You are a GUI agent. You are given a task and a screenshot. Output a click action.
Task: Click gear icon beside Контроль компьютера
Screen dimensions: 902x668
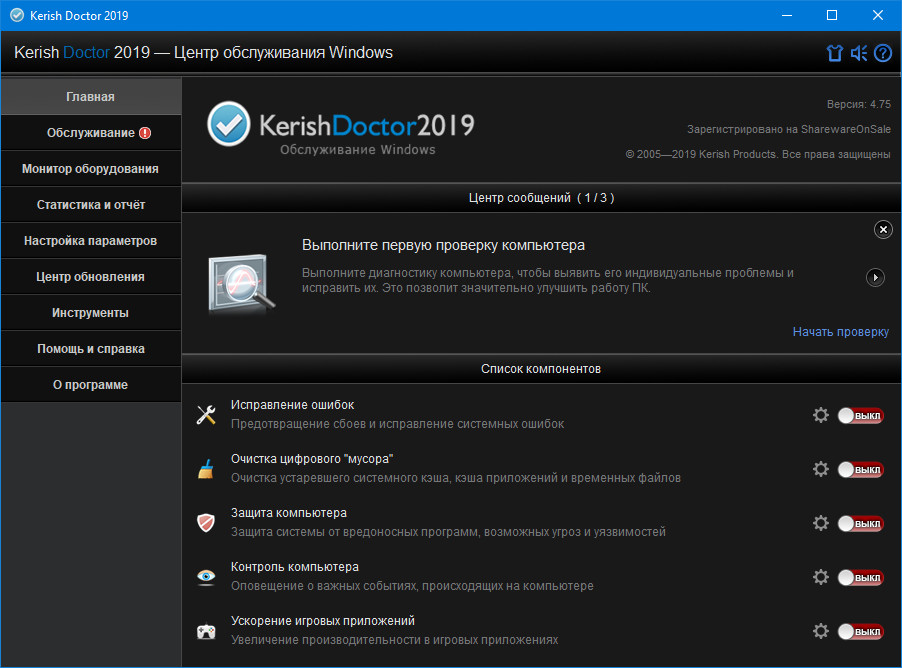coord(821,577)
